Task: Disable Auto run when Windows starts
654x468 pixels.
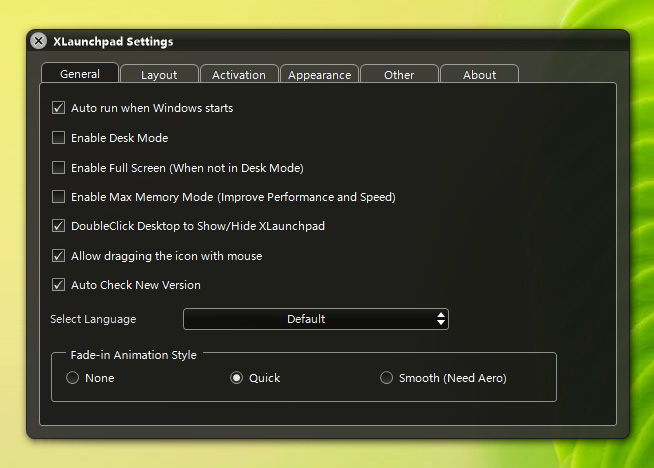Action: 59,108
